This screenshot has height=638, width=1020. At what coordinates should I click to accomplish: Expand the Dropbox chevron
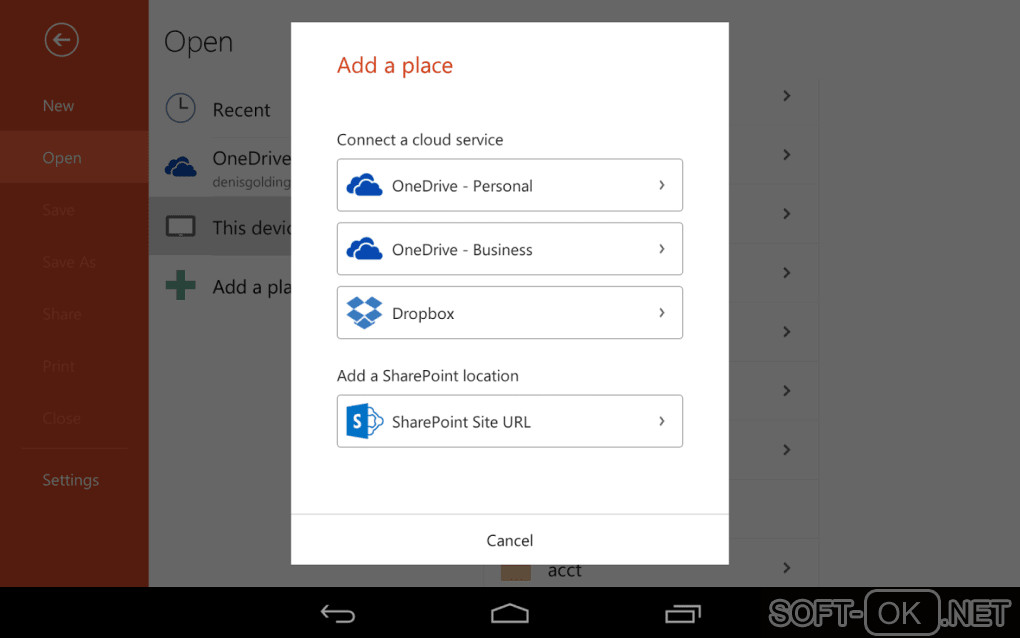[662, 313]
